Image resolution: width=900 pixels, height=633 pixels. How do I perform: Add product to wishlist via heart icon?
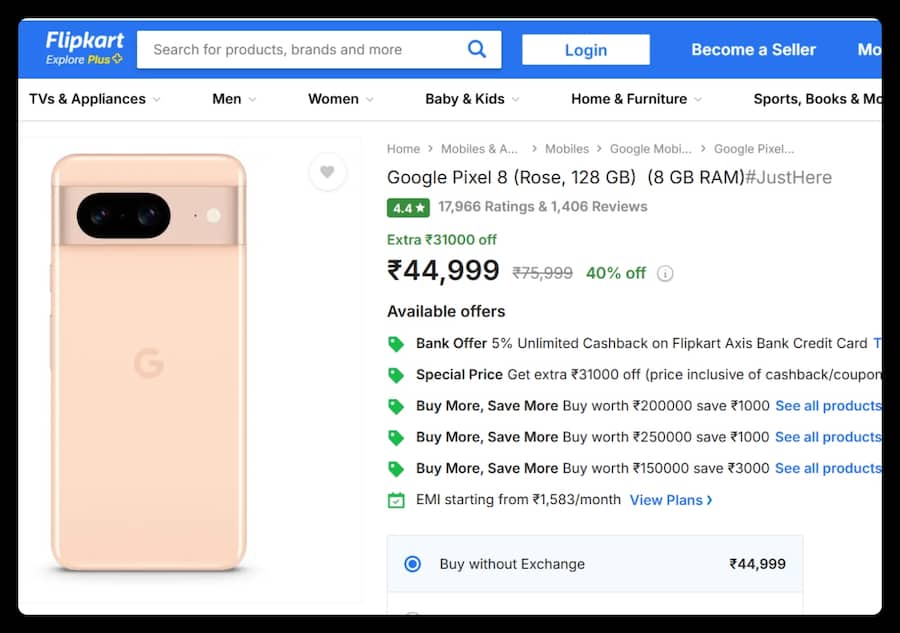click(327, 172)
